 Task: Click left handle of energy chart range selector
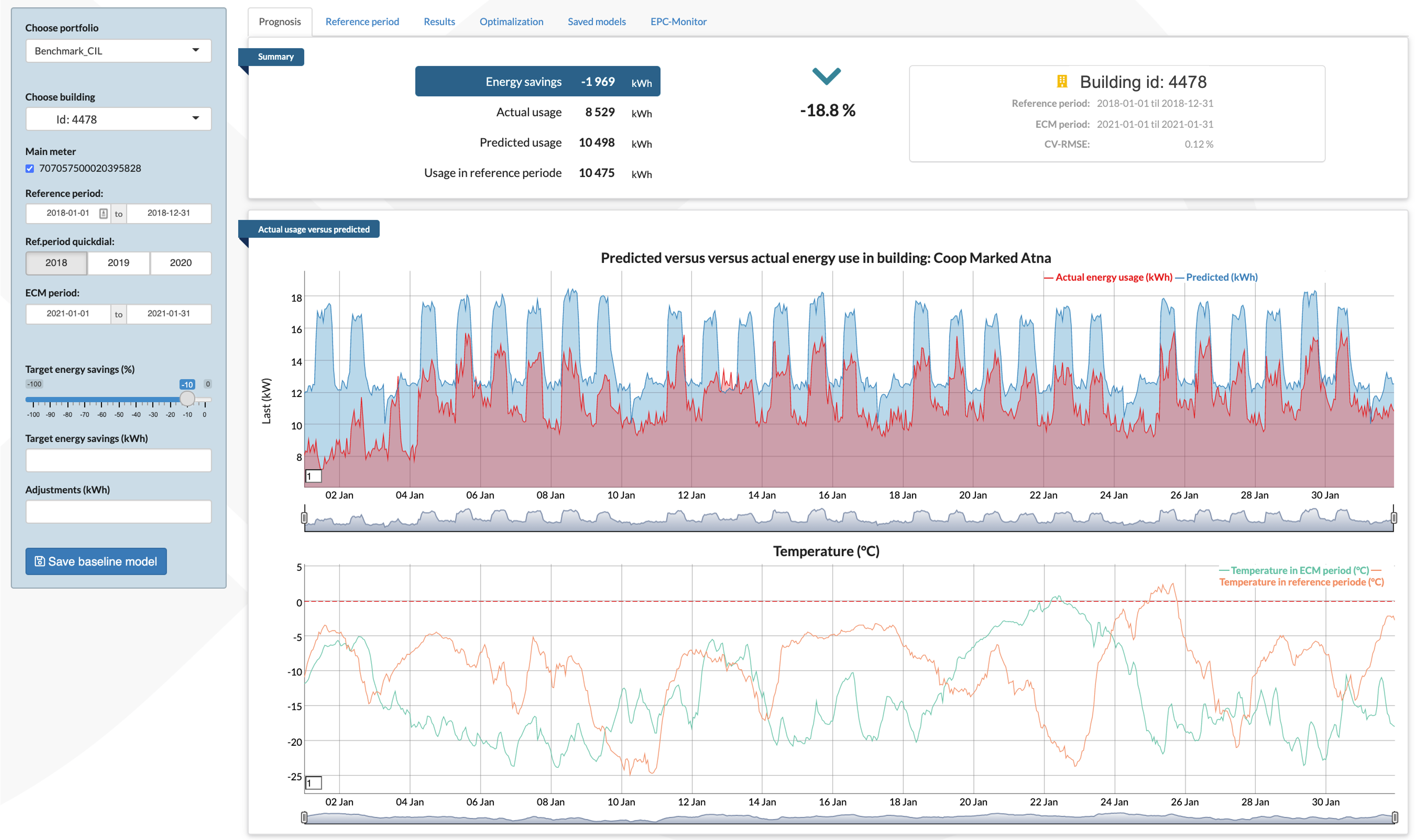tap(304, 517)
